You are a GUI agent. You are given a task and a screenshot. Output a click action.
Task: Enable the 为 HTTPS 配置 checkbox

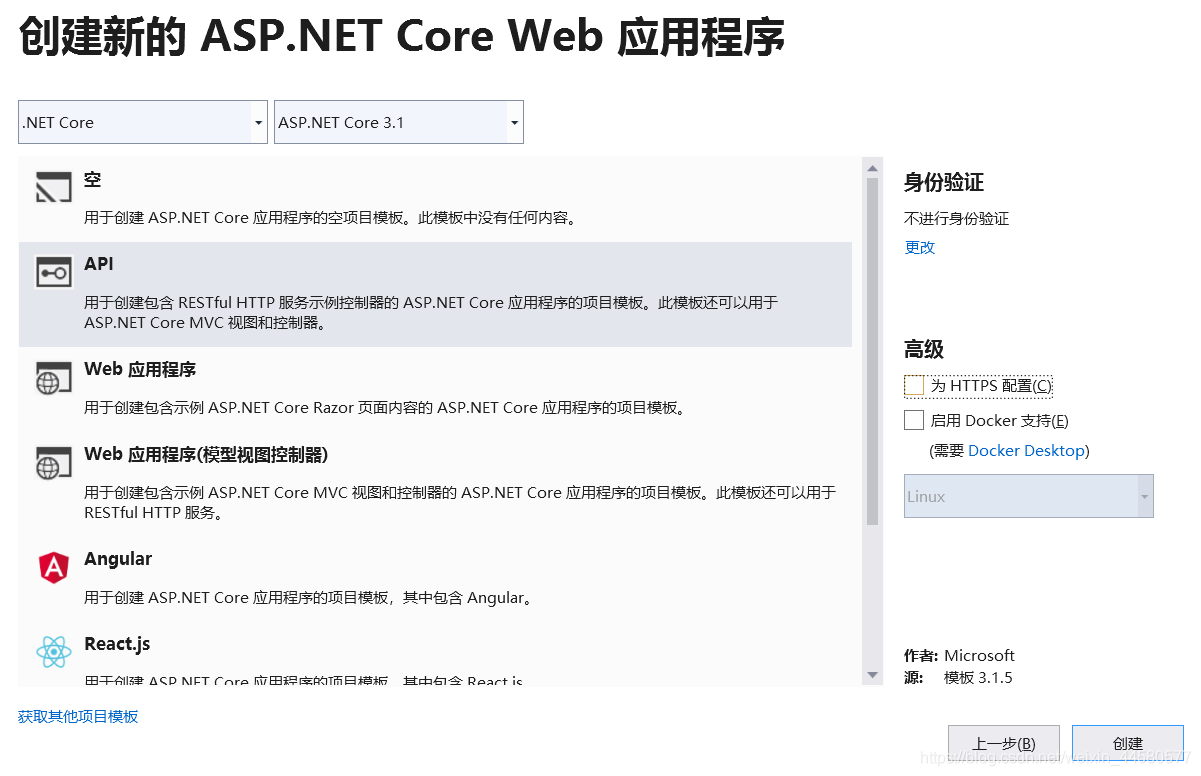914,385
